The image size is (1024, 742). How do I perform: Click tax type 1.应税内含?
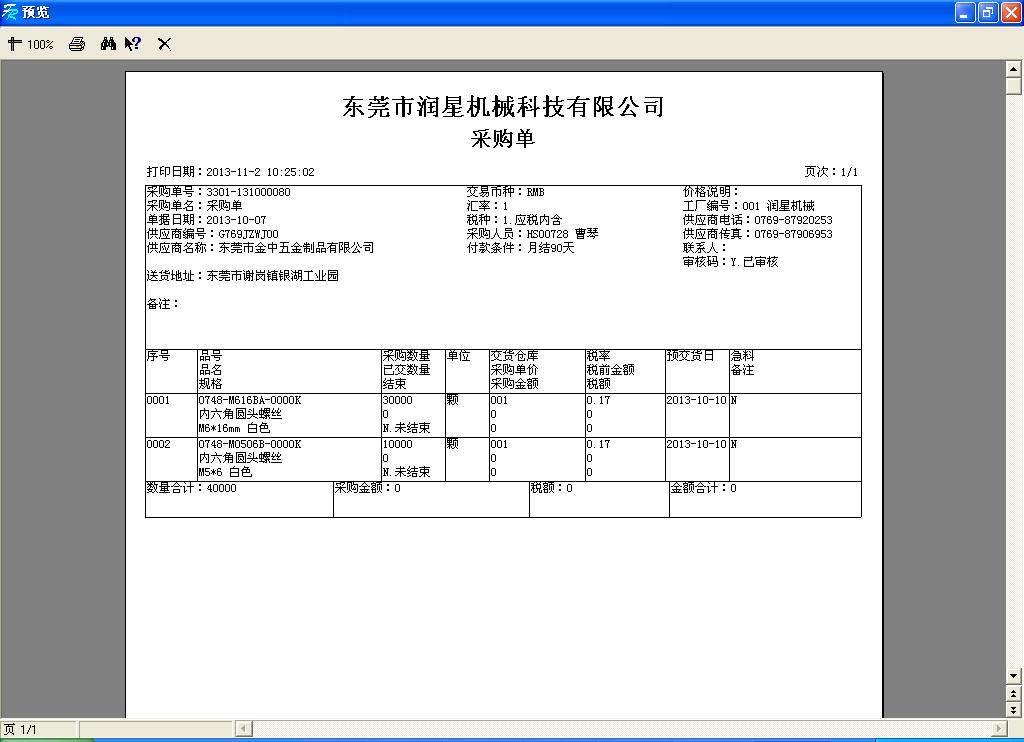[x=532, y=220]
